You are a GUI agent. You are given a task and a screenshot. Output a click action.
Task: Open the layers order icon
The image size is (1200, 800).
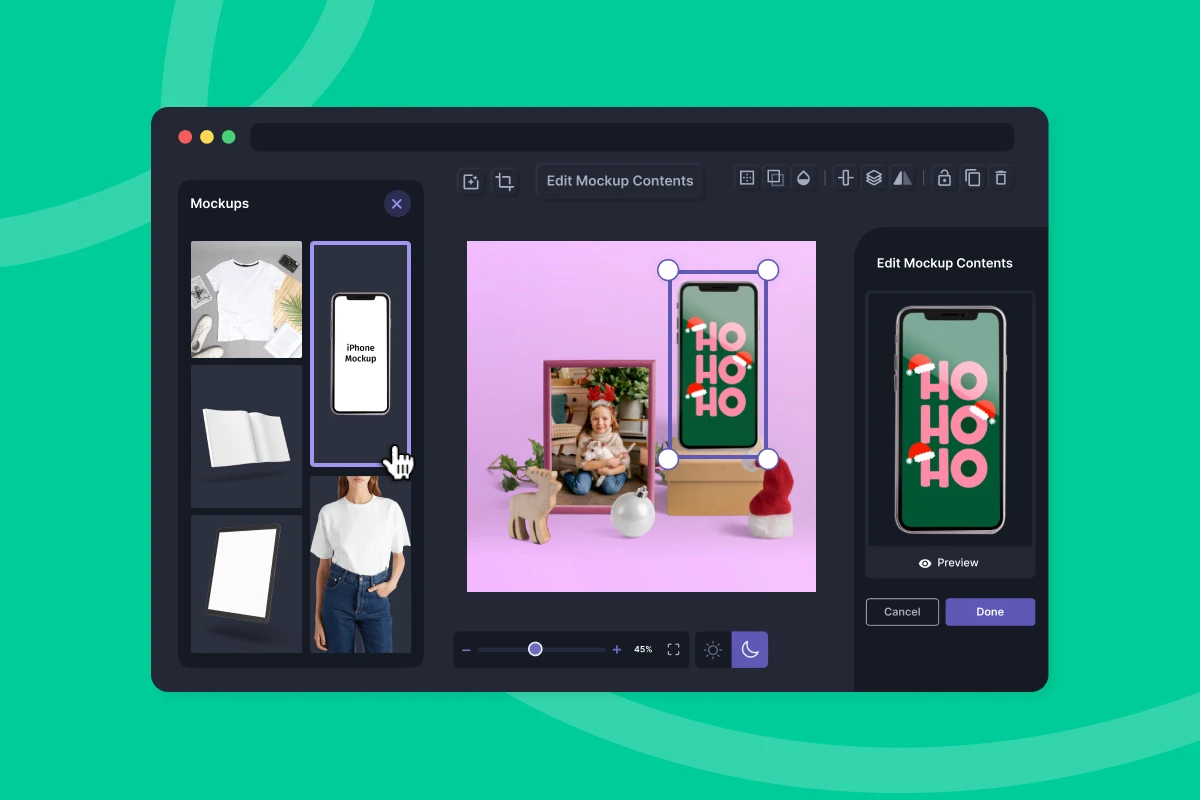874,178
